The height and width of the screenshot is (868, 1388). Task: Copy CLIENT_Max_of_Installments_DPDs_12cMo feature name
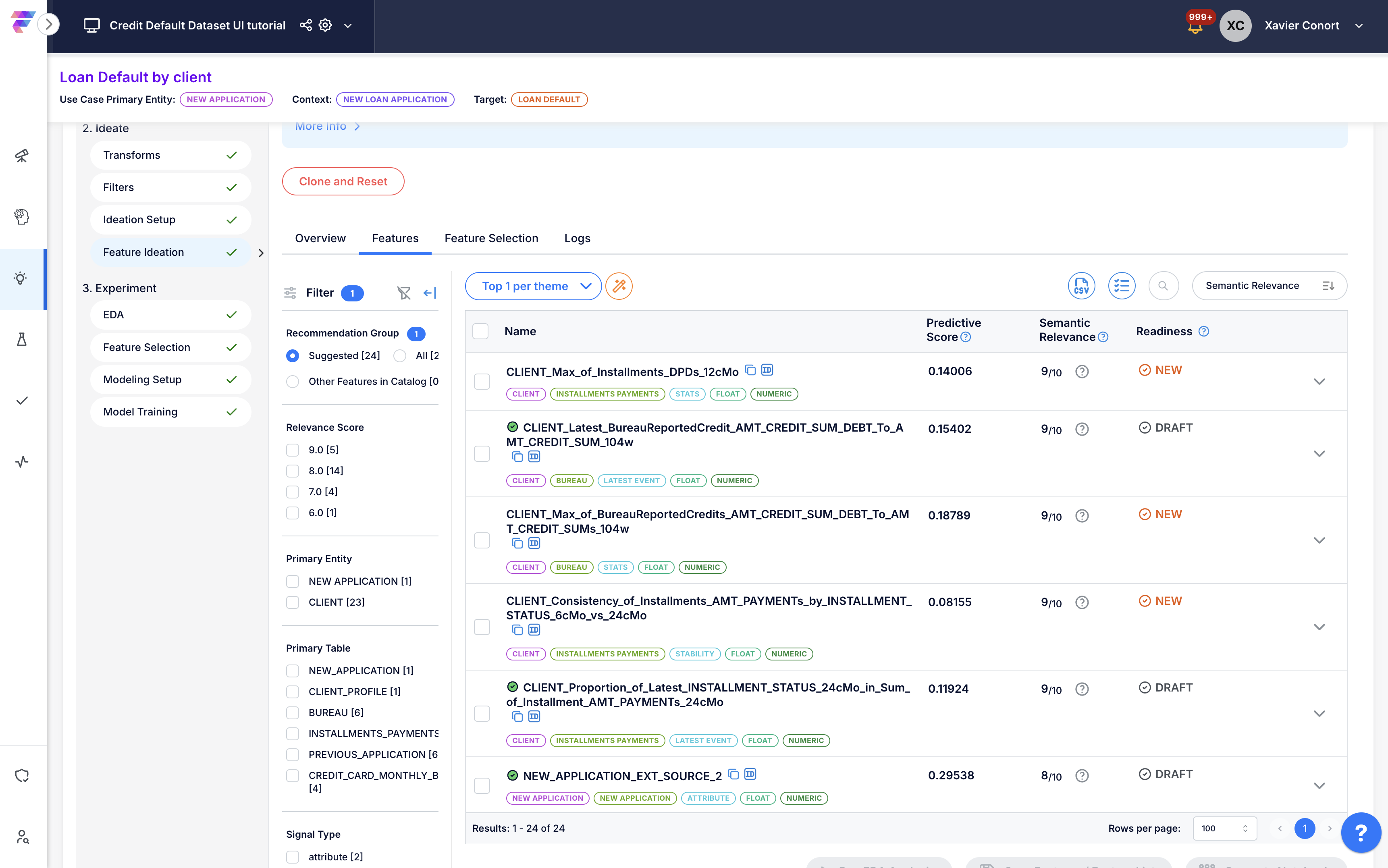click(x=750, y=370)
